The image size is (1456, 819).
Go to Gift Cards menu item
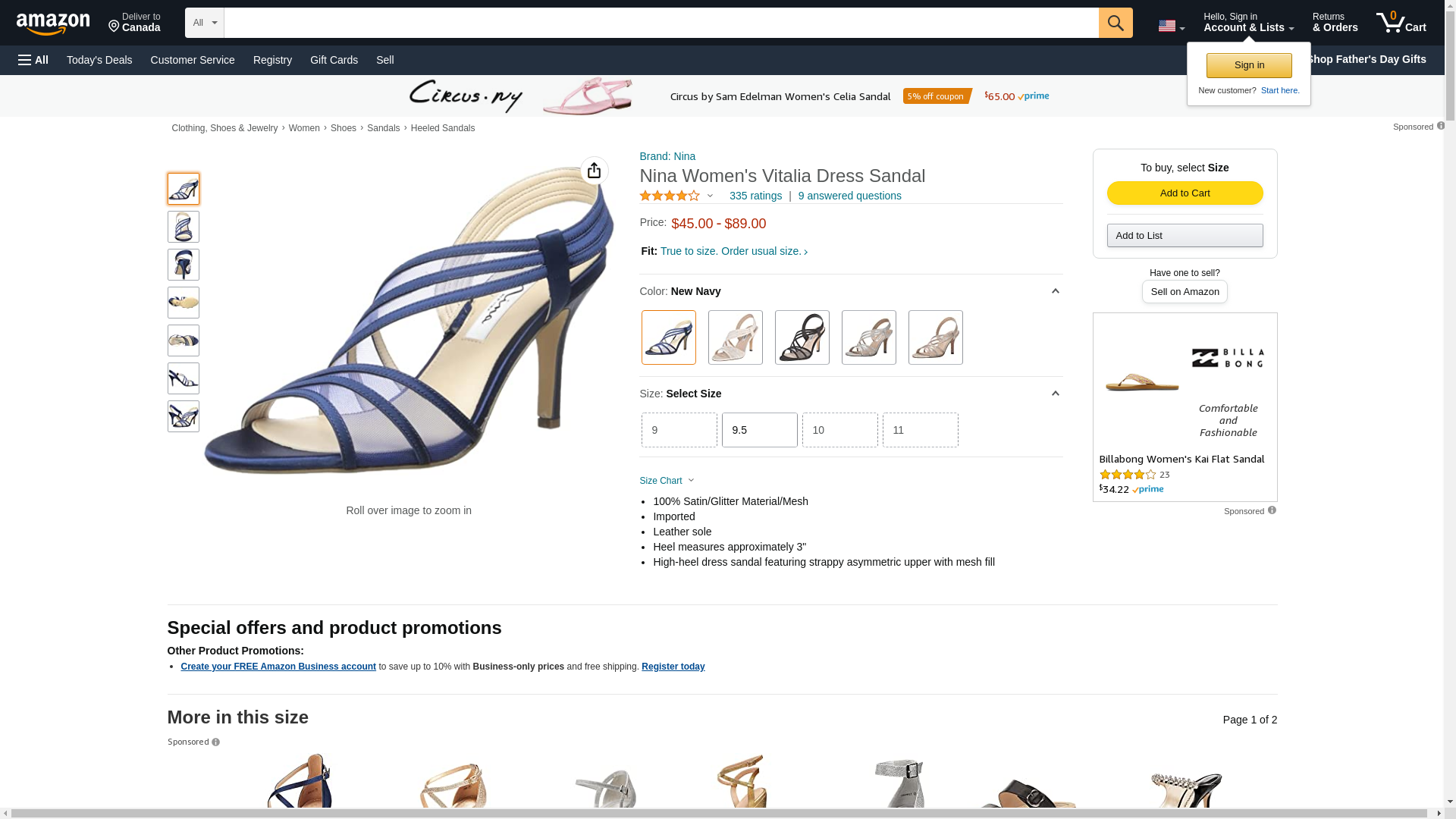[x=334, y=60]
